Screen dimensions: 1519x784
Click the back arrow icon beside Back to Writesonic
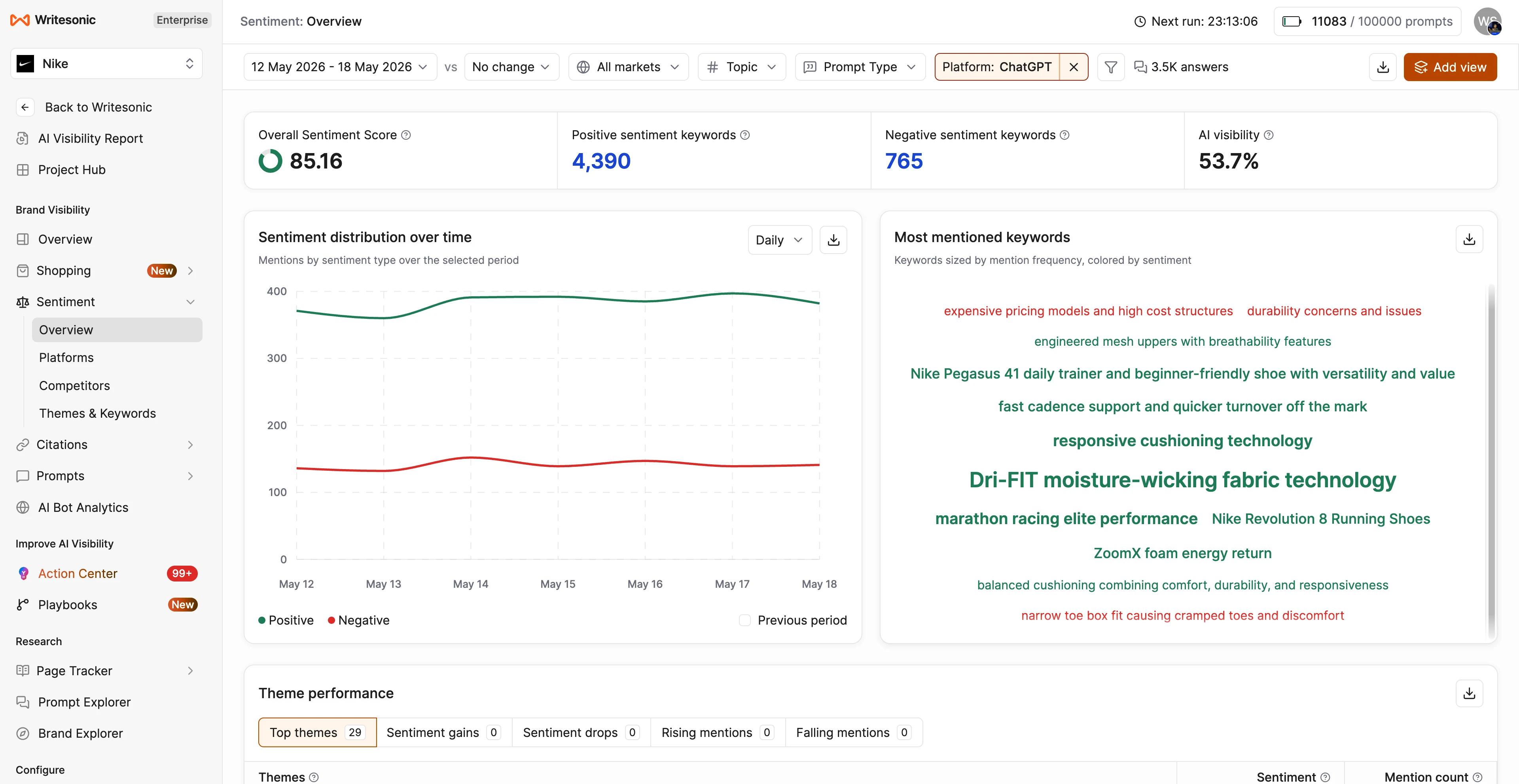tap(25, 107)
